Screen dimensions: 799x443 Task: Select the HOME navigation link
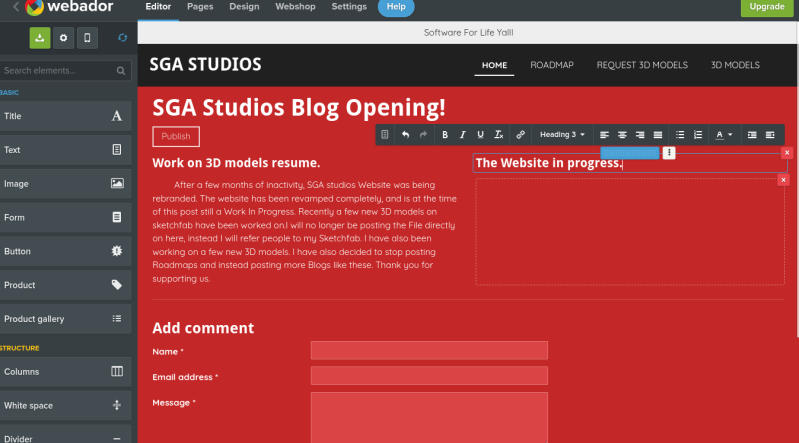click(494, 65)
